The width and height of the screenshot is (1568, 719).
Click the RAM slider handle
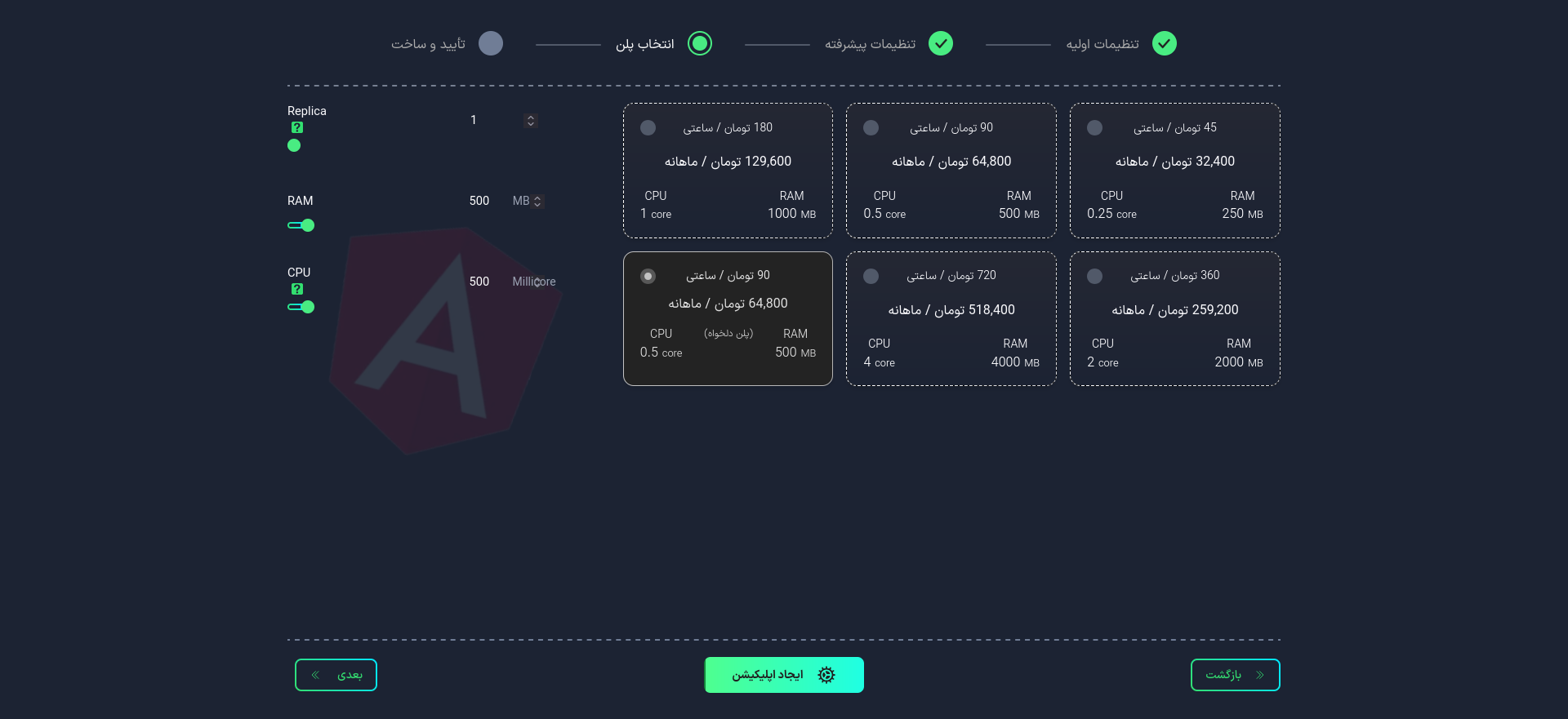tap(308, 225)
